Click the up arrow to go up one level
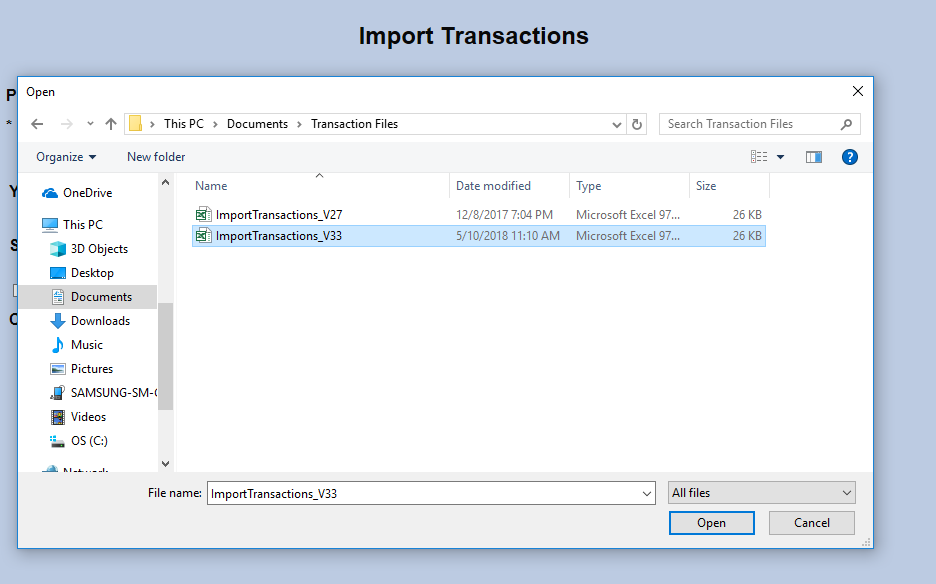936x584 pixels. [x=110, y=123]
